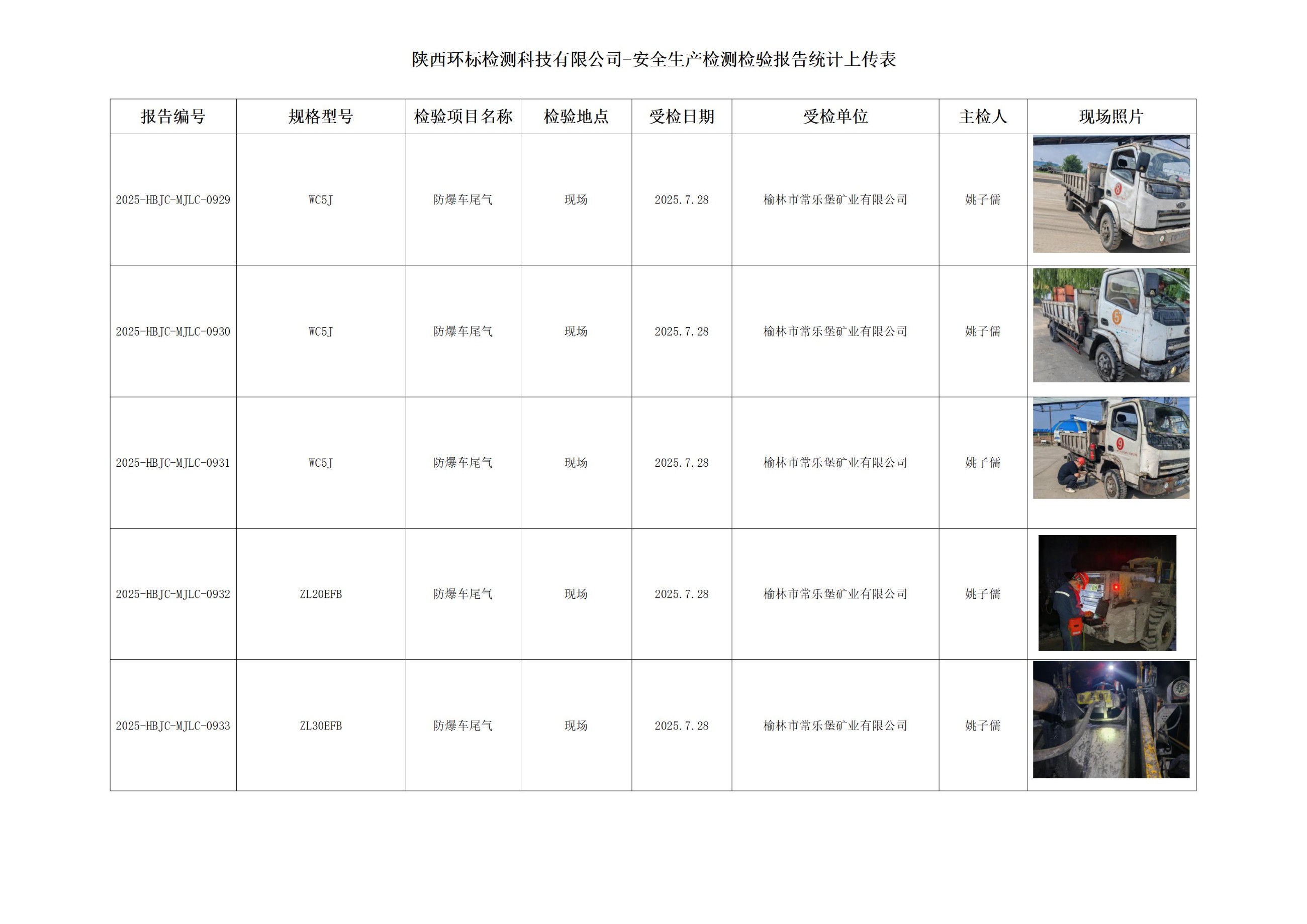Select the 报告编号 column header
The width and height of the screenshot is (1307, 924).
pos(172,116)
